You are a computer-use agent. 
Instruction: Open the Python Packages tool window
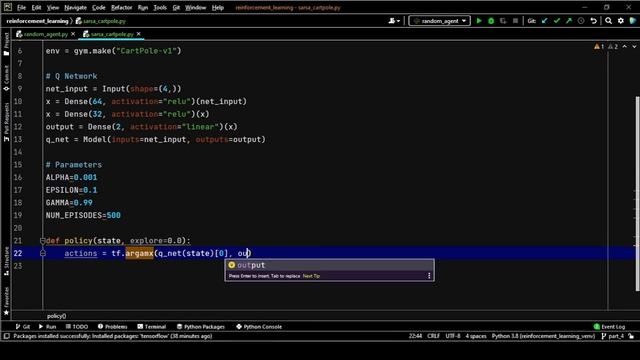[x=201, y=327]
